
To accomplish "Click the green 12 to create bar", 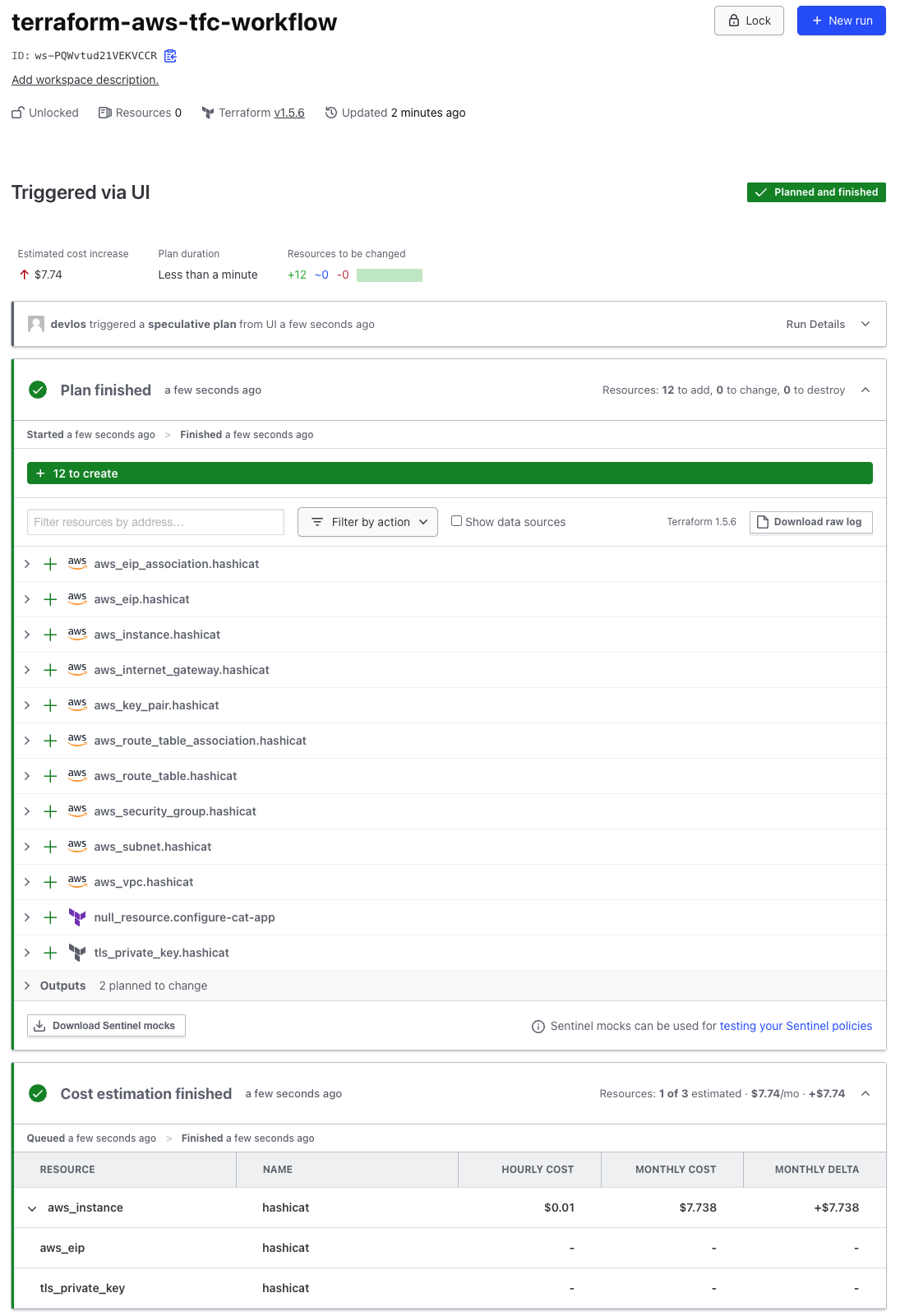I will click(450, 473).
